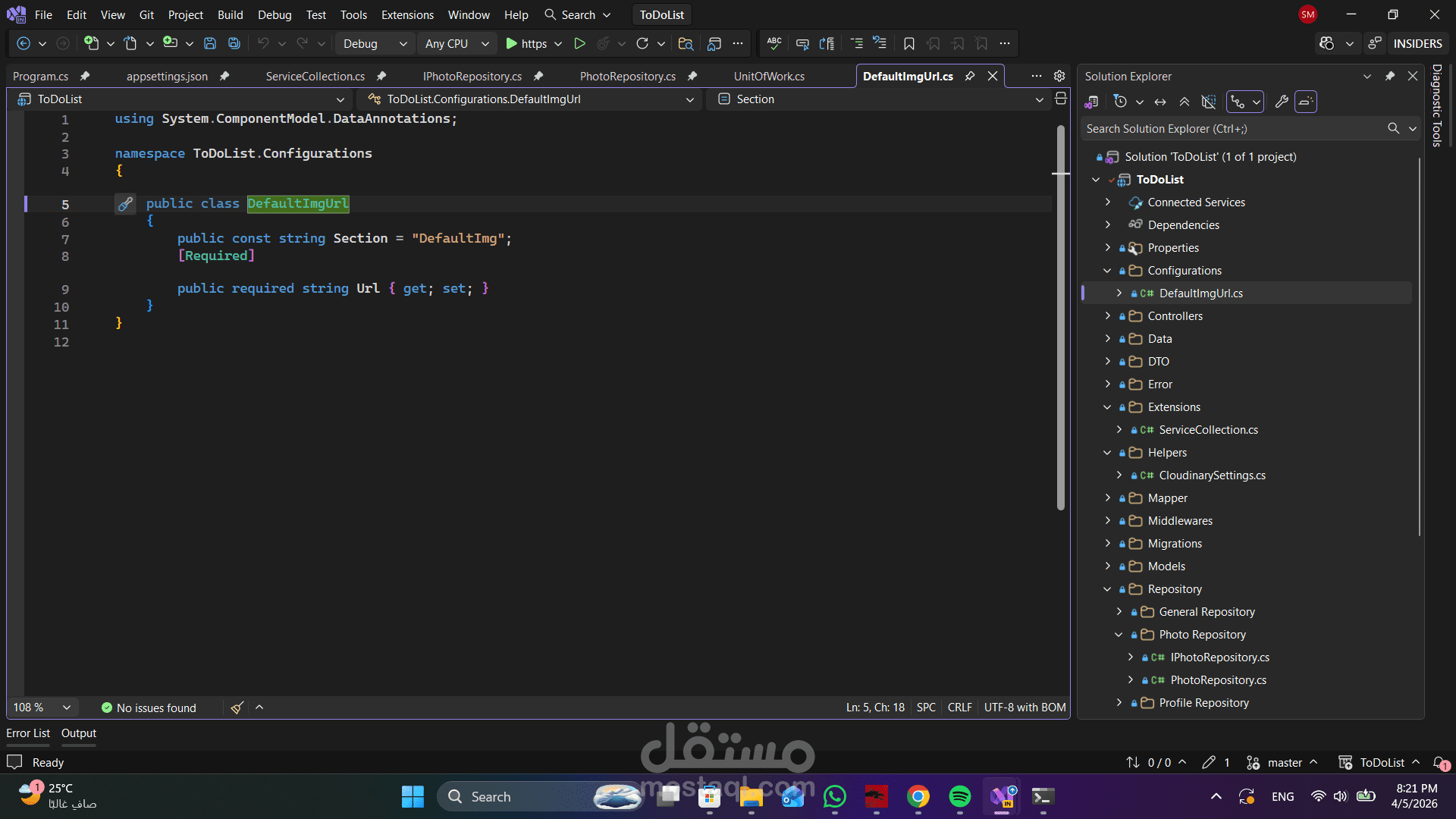
Task: Click the Save All toolbar icon
Action: tap(234, 44)
